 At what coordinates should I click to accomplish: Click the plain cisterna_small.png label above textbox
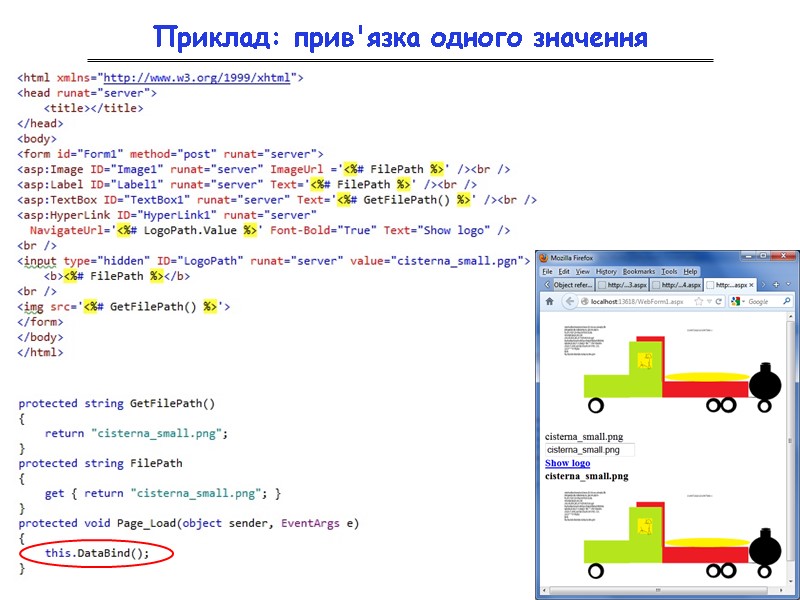[584, 437]
